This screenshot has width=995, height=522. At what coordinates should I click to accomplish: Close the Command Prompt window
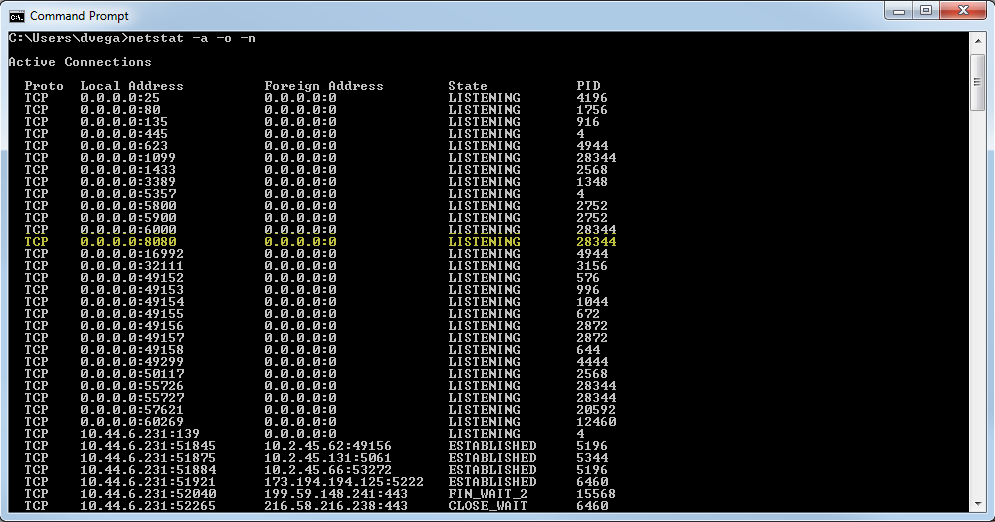963,11
